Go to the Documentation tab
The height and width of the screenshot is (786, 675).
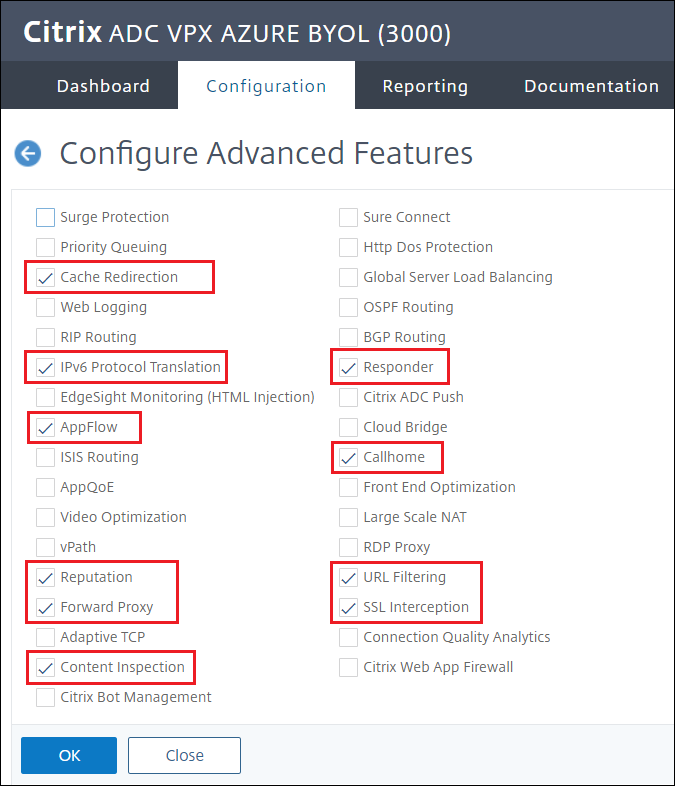click(x=591, y=86)
